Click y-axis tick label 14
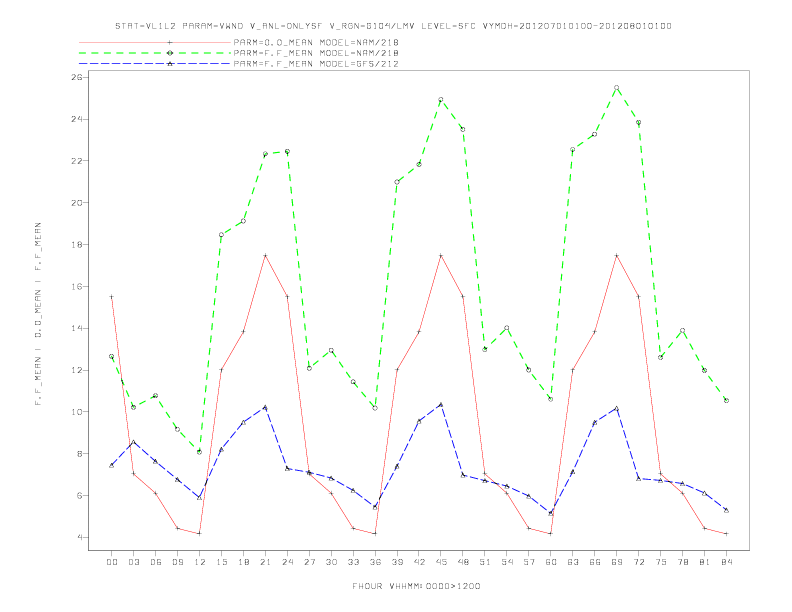 pos(77,328)
